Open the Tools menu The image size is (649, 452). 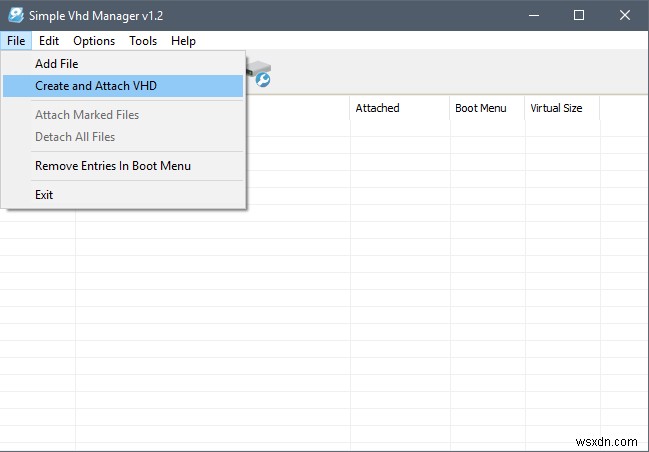(x=143, y=41)
